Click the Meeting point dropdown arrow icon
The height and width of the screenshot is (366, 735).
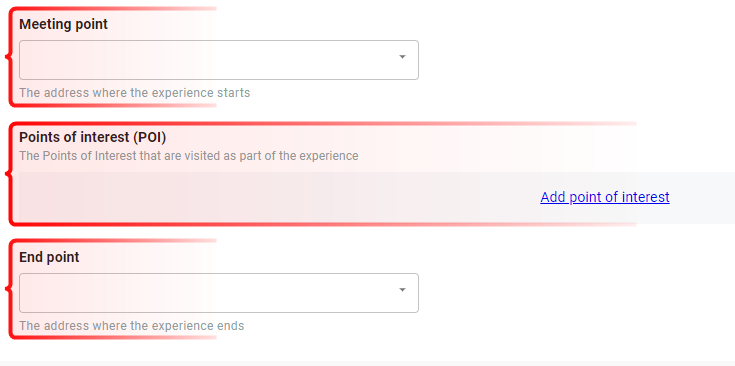[402, 57]
